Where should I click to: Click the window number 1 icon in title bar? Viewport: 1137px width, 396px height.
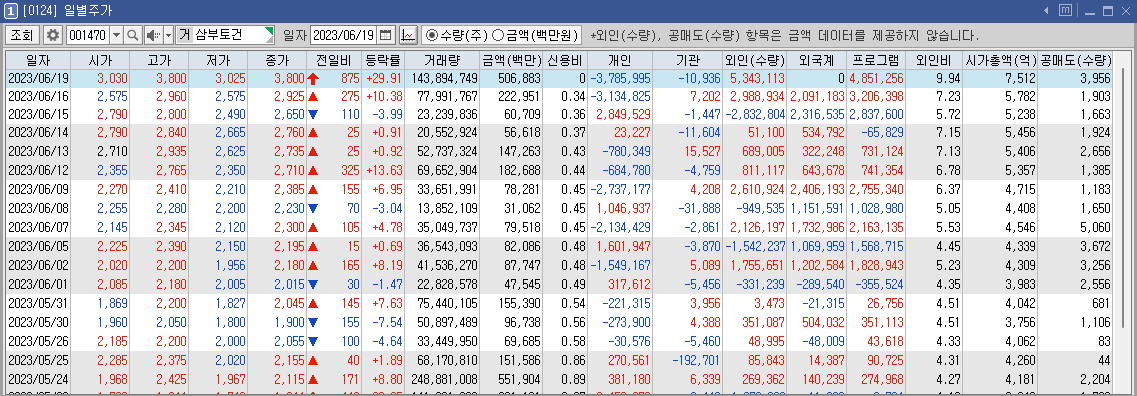[12, 11]
